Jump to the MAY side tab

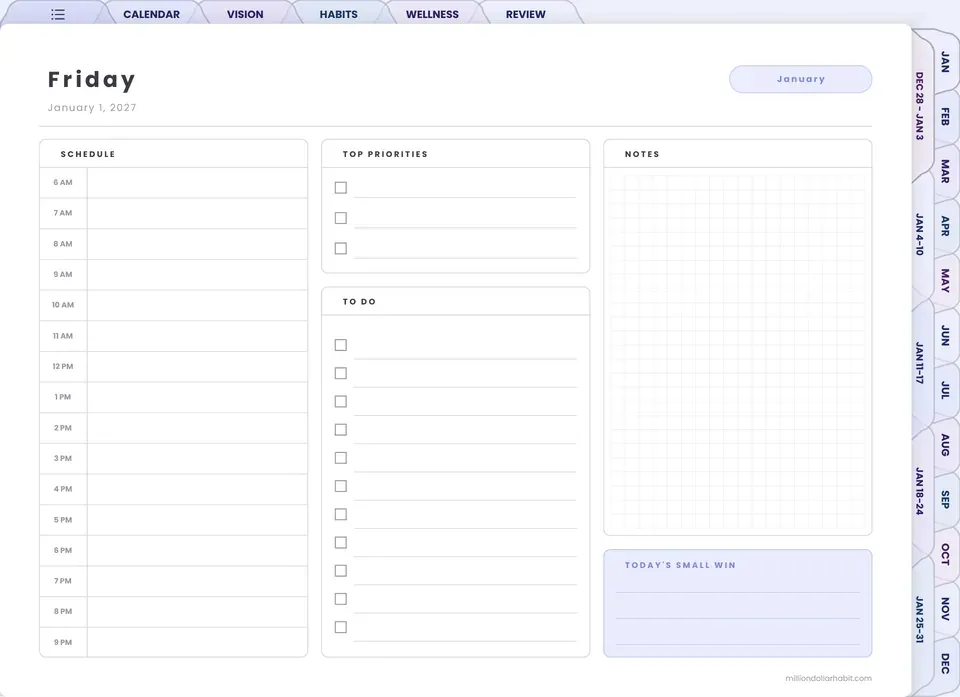click(945, 280)
